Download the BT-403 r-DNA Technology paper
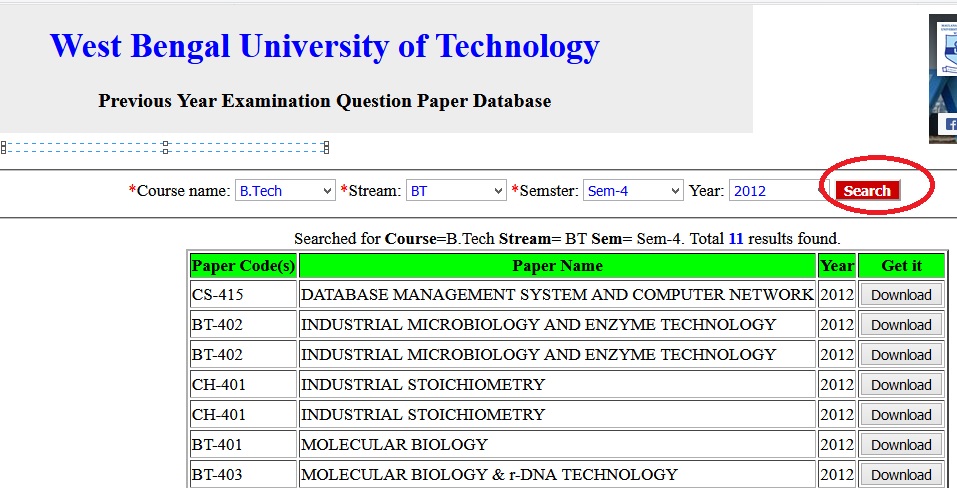 coord(901,475)
